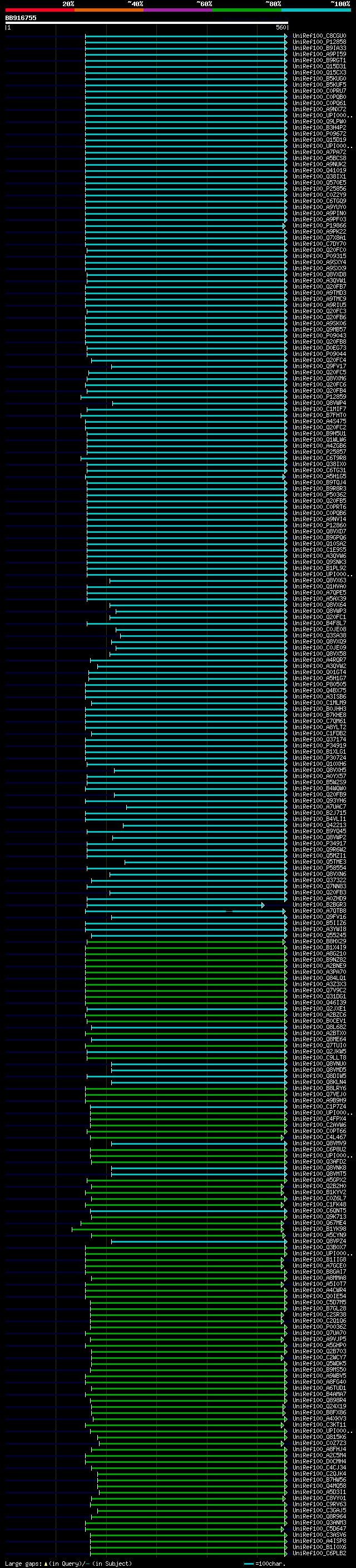Select hit UniRef100_Q41019
This screenshot has width=356, height=1568.
(x=319, y=170)
